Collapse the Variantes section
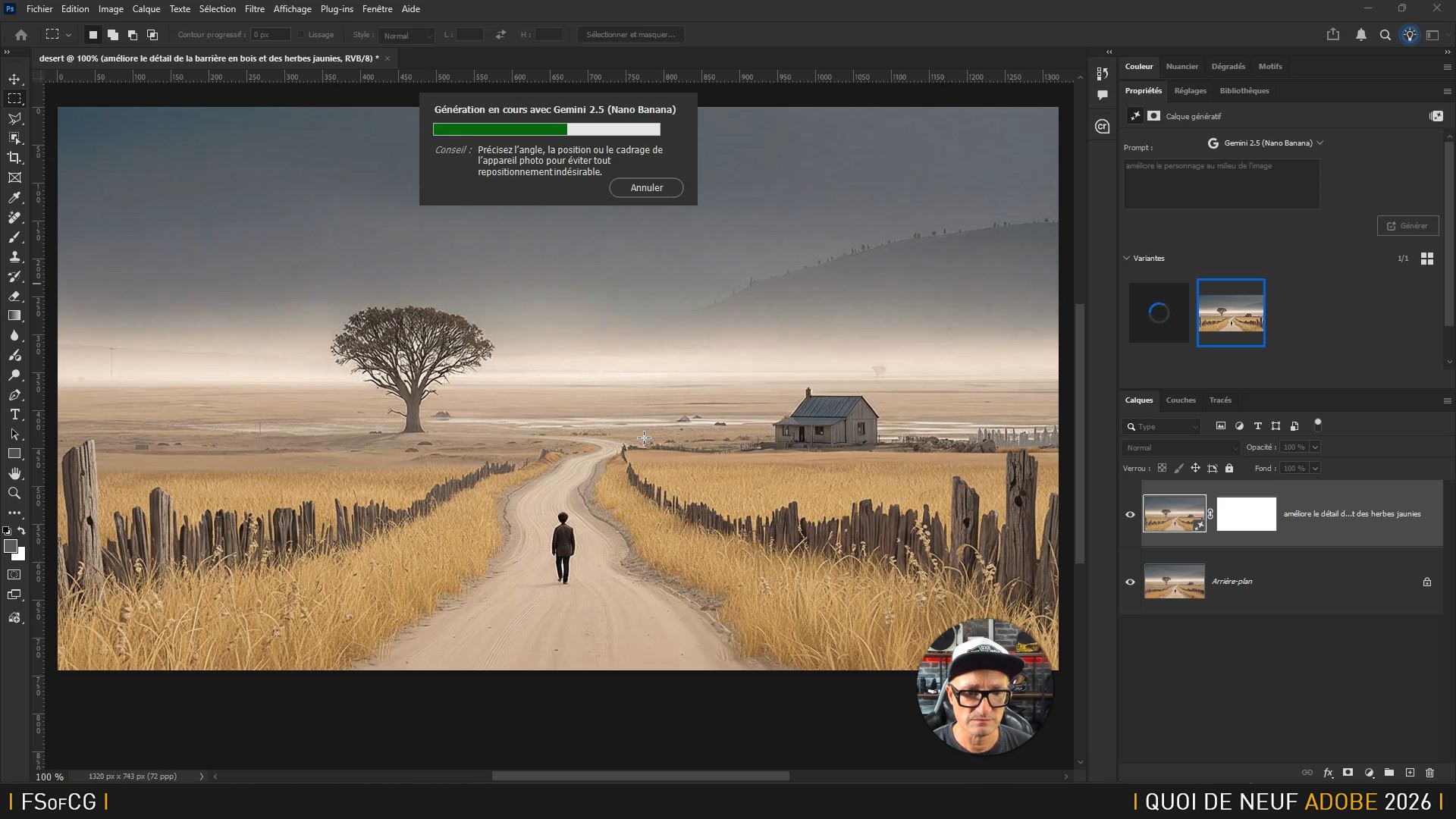 point(1126,258)
